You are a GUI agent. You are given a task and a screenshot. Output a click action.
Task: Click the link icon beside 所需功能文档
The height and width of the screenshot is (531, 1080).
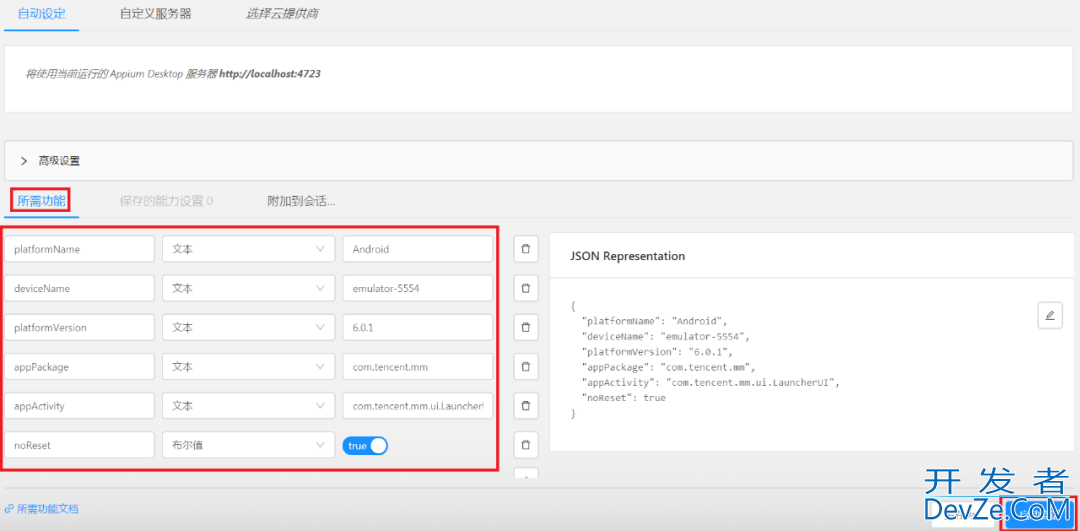(9, 509)
